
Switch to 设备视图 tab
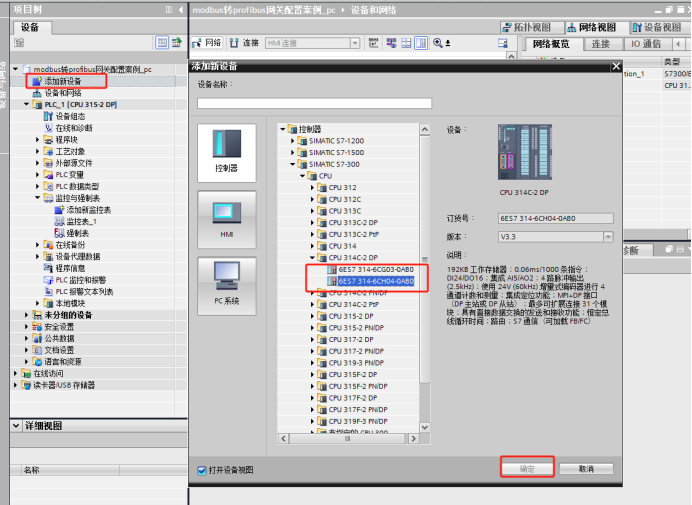[x=657, y=27]
